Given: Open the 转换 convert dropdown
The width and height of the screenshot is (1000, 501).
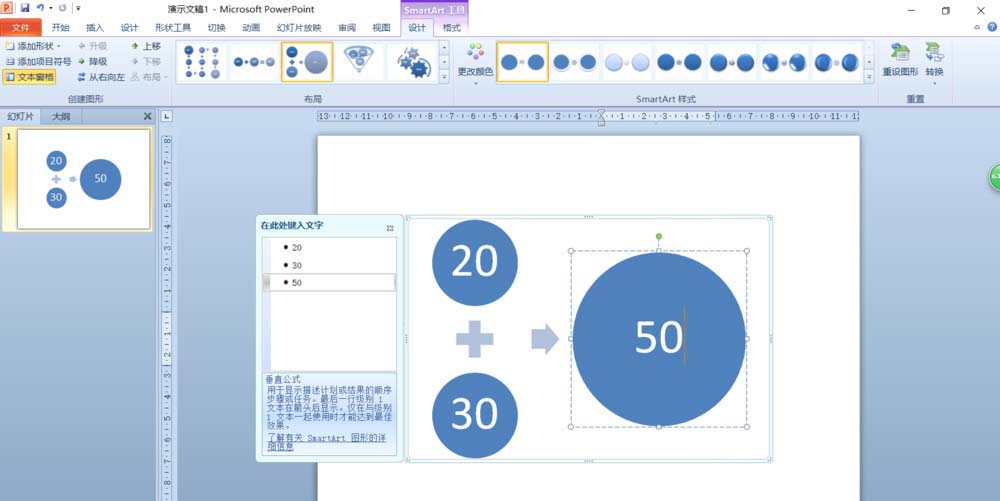Looking at the screenshot, I should tap(934, 64).
